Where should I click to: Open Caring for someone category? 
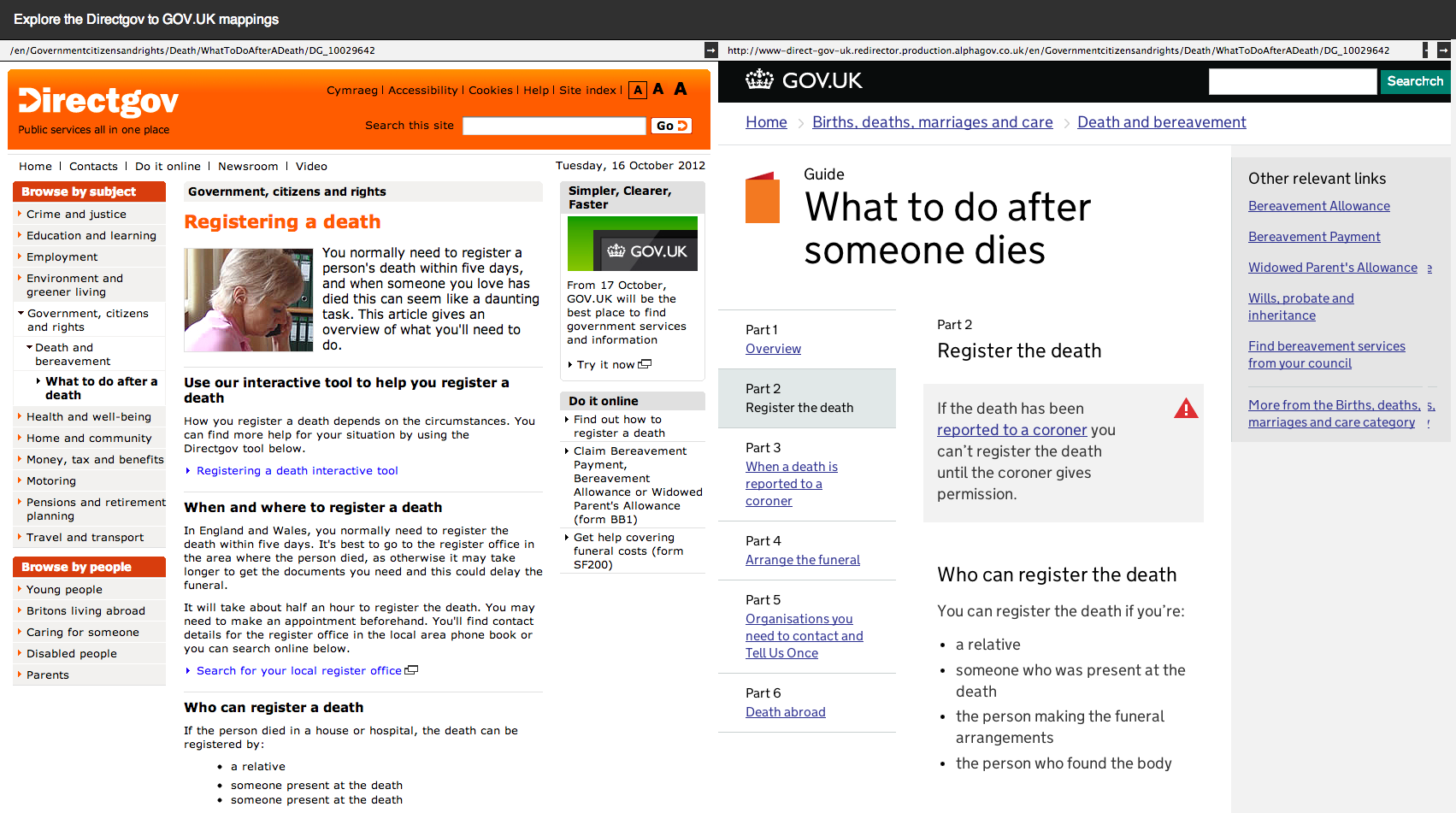(x=83, y=633)
